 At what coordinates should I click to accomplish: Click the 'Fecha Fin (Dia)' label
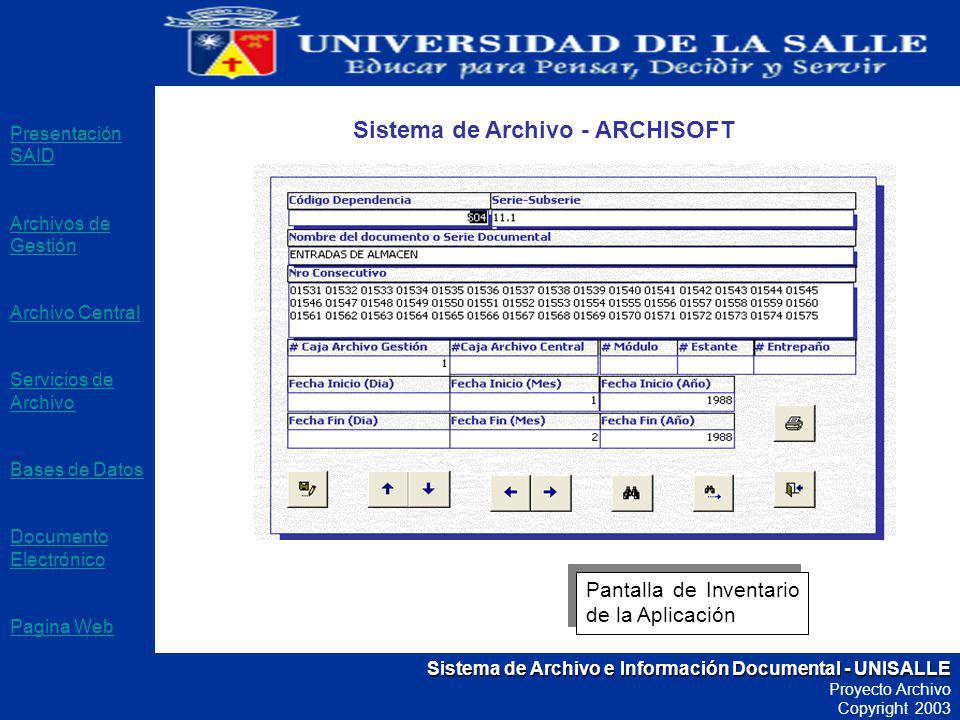(334, 421)
